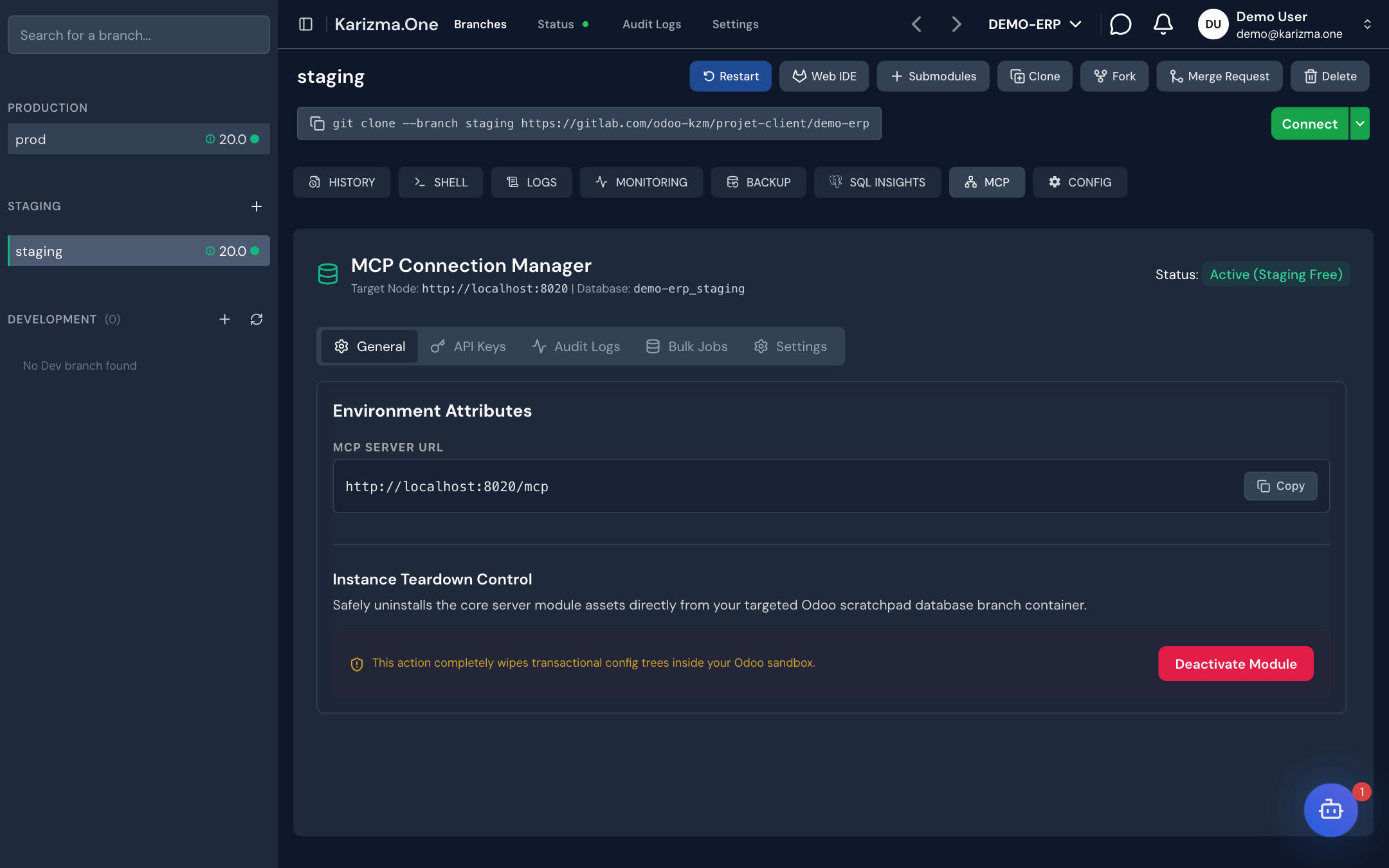Open the BACKUP tab
Viewport: 1389px width, 868px height.
(x=759, y=182)
